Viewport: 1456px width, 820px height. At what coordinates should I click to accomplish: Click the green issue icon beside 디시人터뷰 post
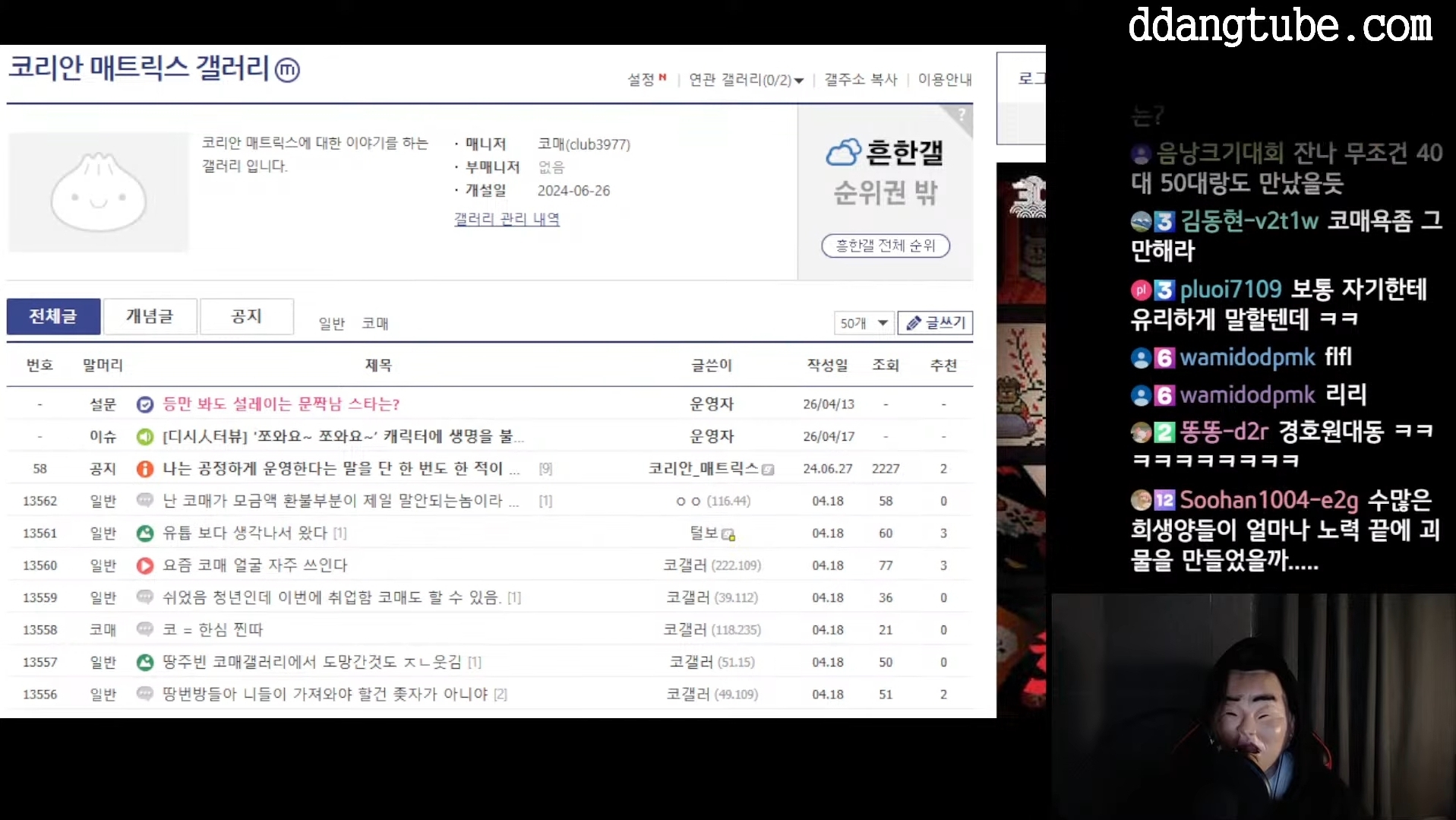[x=144, y=437]
